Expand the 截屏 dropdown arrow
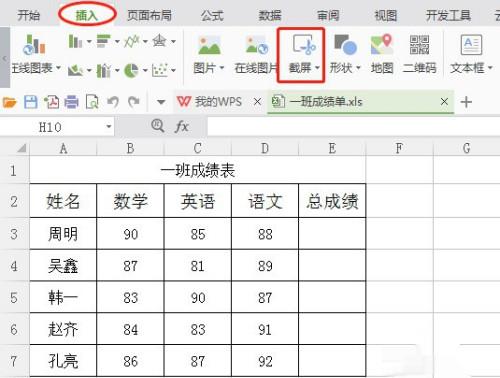Screen dimensions: 500x378 [317, 68]
